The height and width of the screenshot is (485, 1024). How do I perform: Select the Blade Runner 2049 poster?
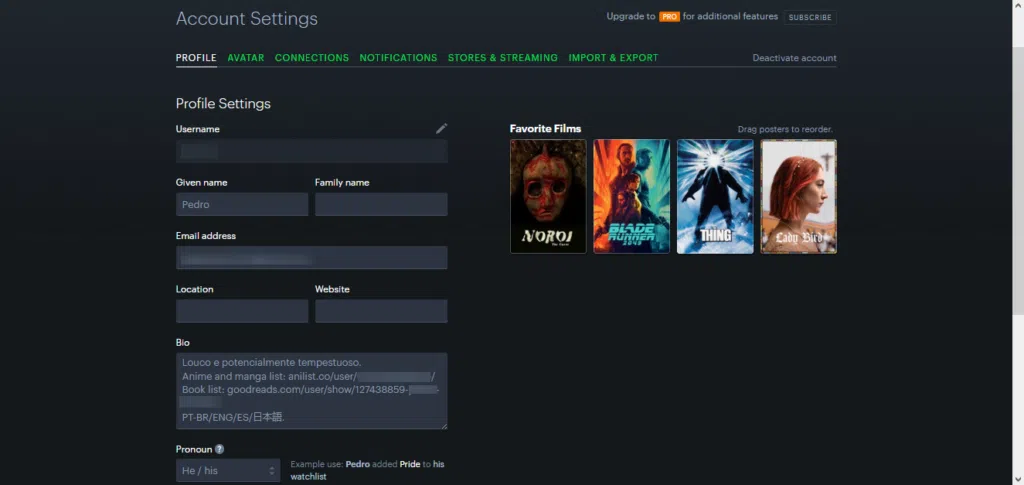tap(632, 196)
